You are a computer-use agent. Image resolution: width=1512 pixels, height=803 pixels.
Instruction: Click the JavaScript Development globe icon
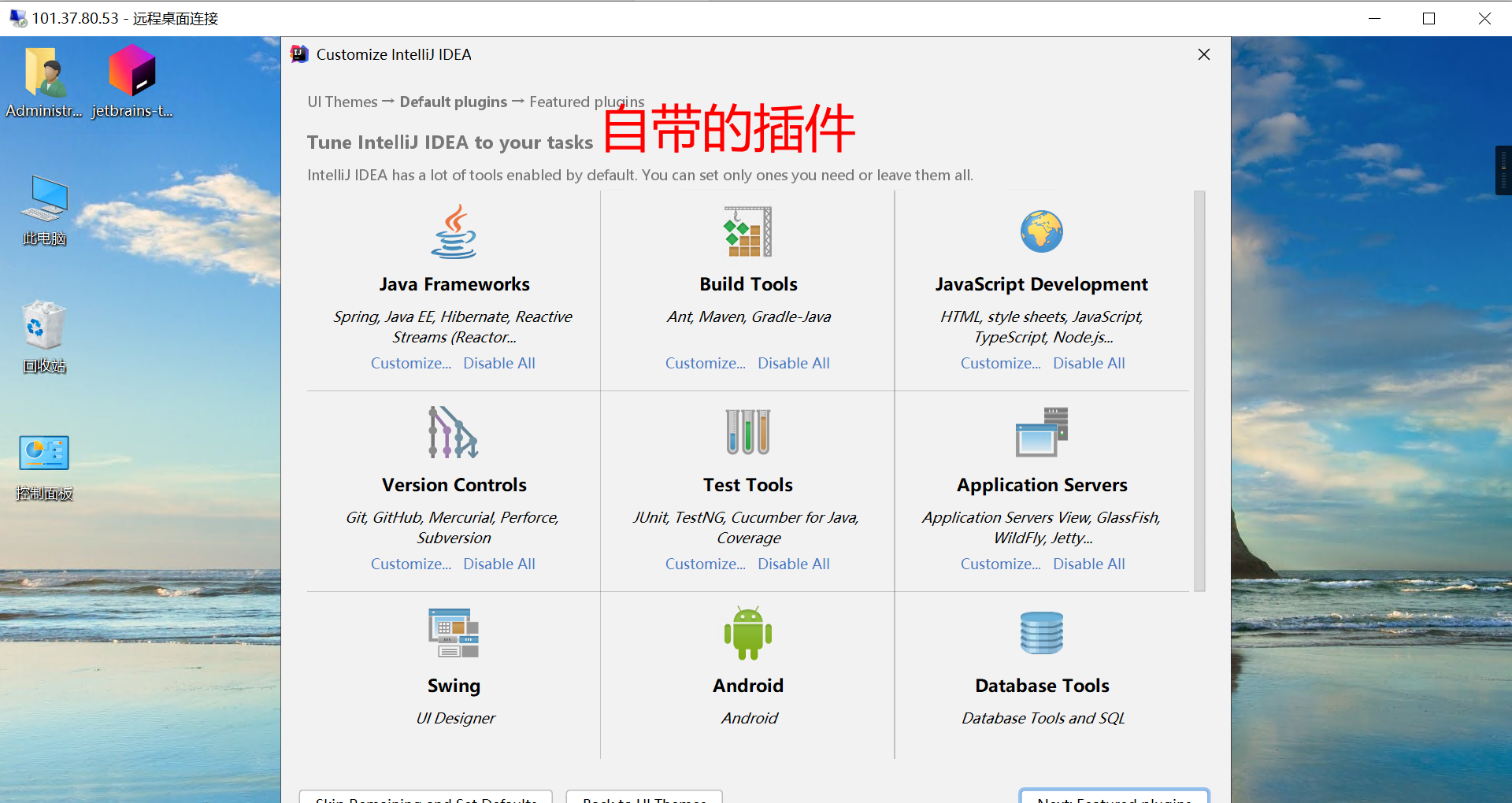[x=1042, y=231]
